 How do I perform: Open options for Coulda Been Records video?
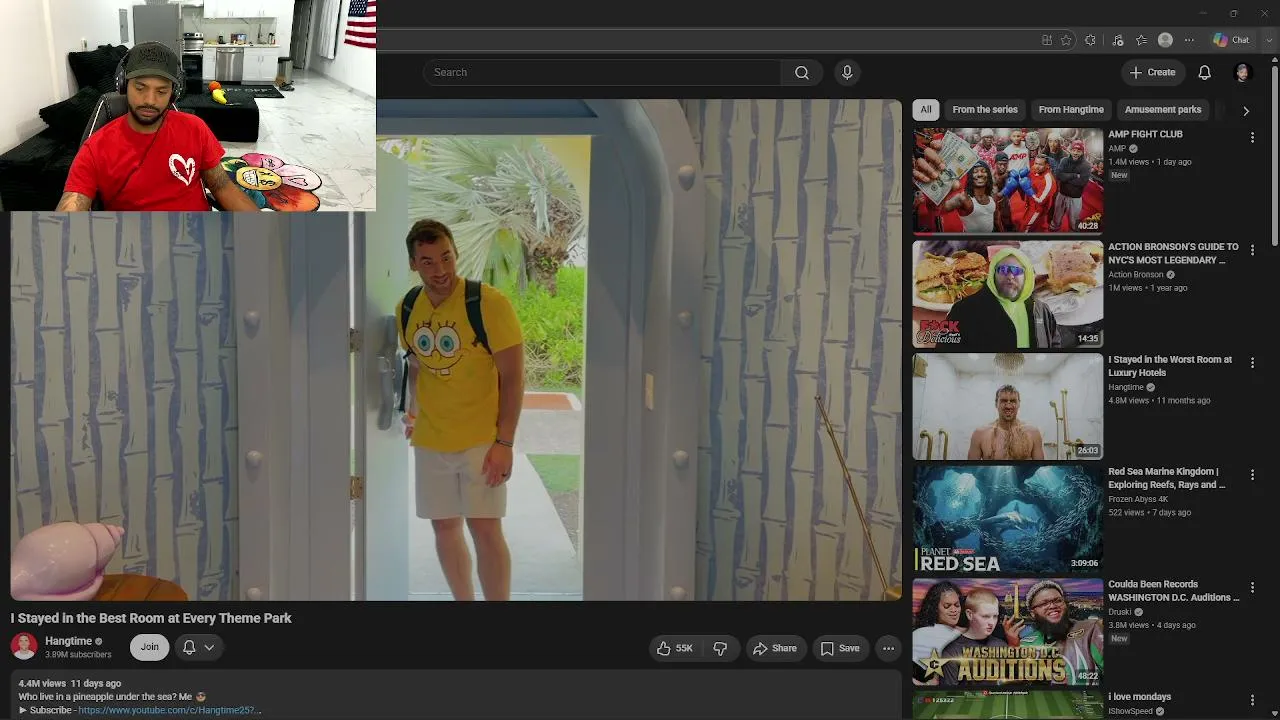pyautogui.click(x=1252, y=588)
